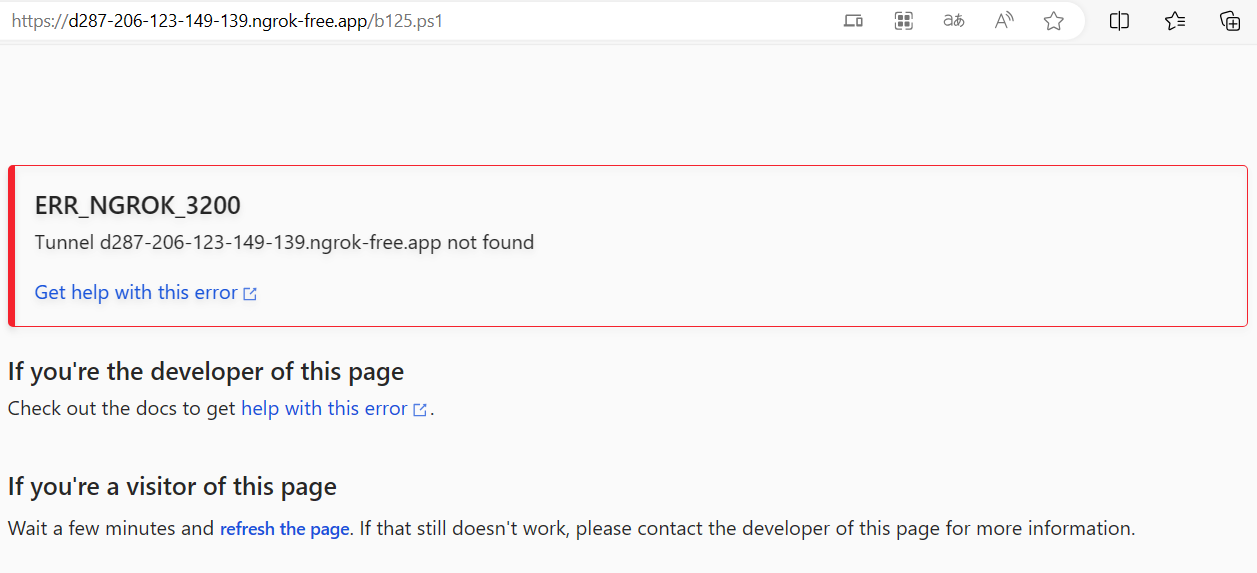The width and height of the screenshot is (1257, 573).
Task: Click the visitor of this page heading
Action: click(172, 487)
